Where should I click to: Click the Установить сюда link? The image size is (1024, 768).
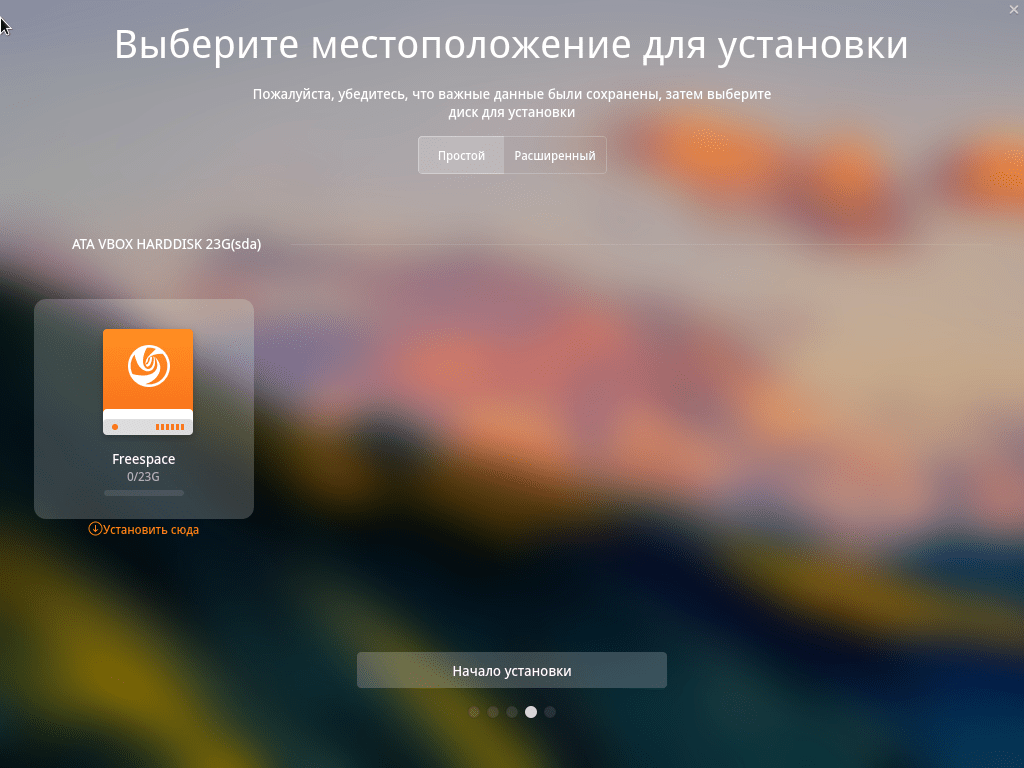pos(151,529)
